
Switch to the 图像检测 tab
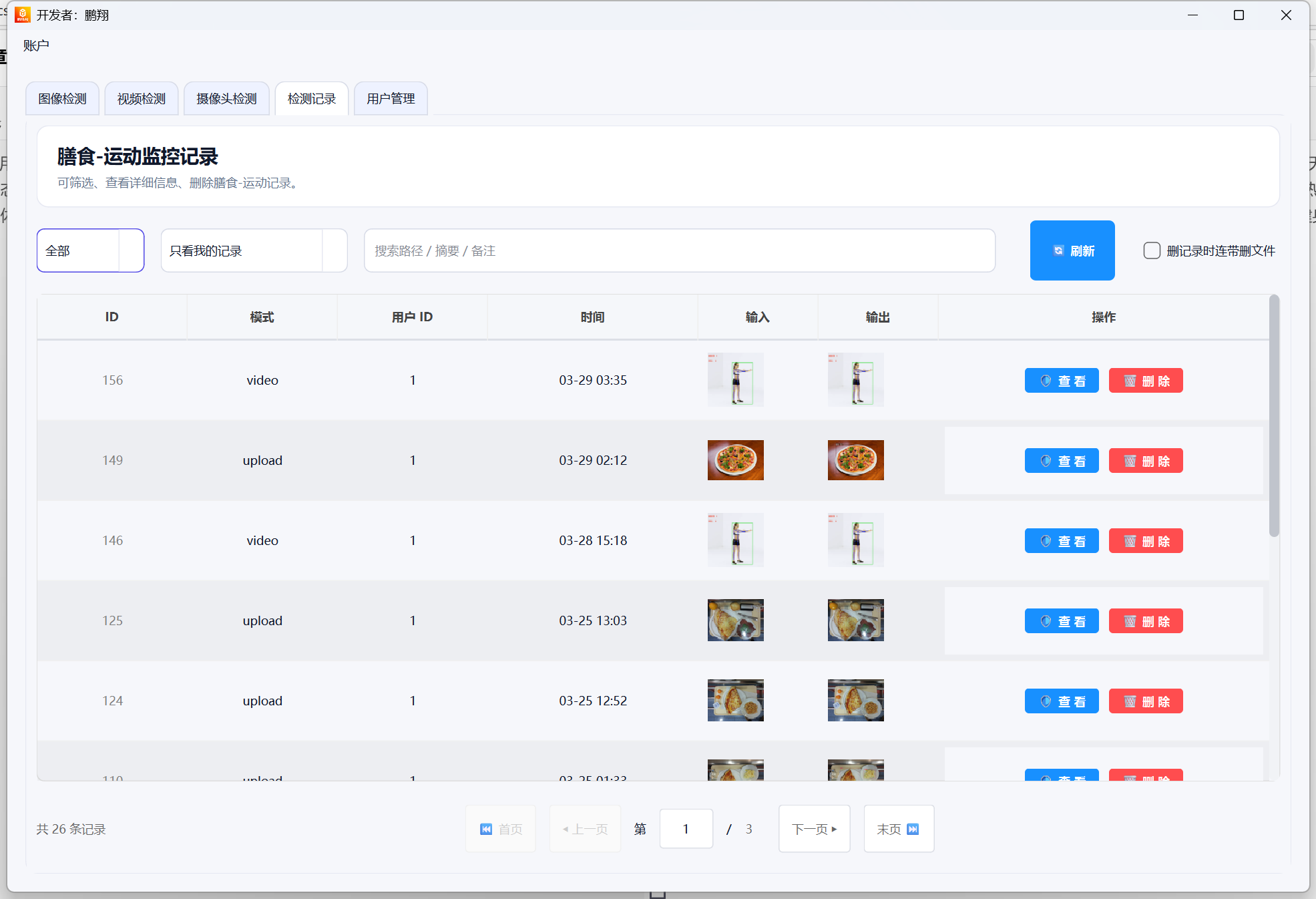62,99
